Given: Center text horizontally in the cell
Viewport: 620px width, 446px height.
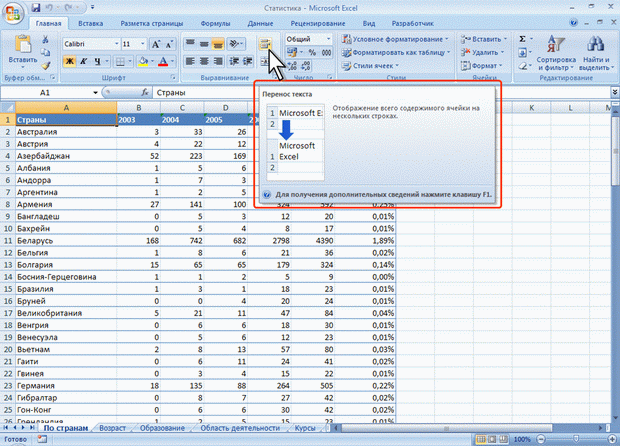Looking at the screenshot, I should pos(204,61).
